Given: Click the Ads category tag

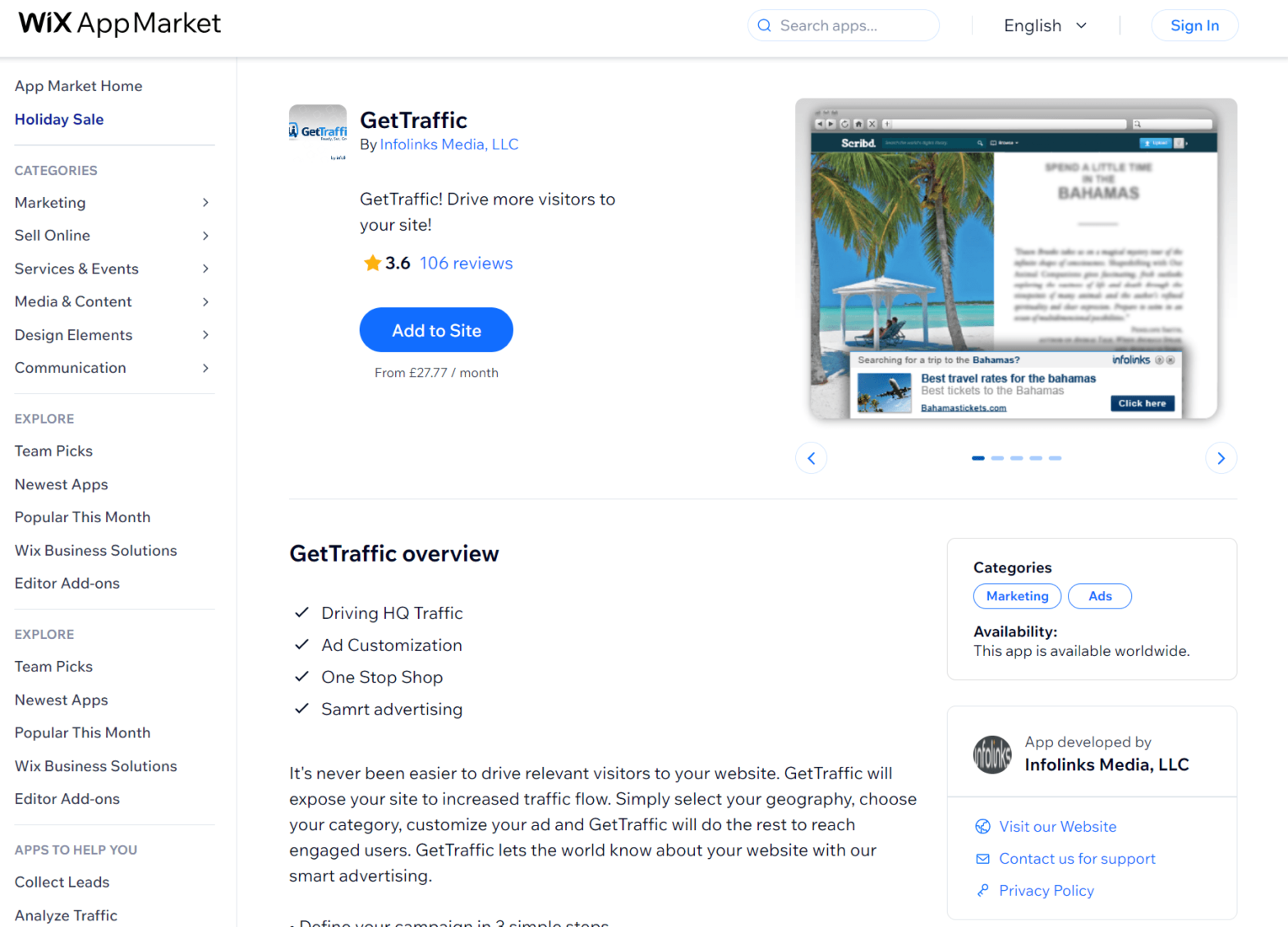Looking at the screenshot, I should pyautogui.click(x=1100, y=596).
